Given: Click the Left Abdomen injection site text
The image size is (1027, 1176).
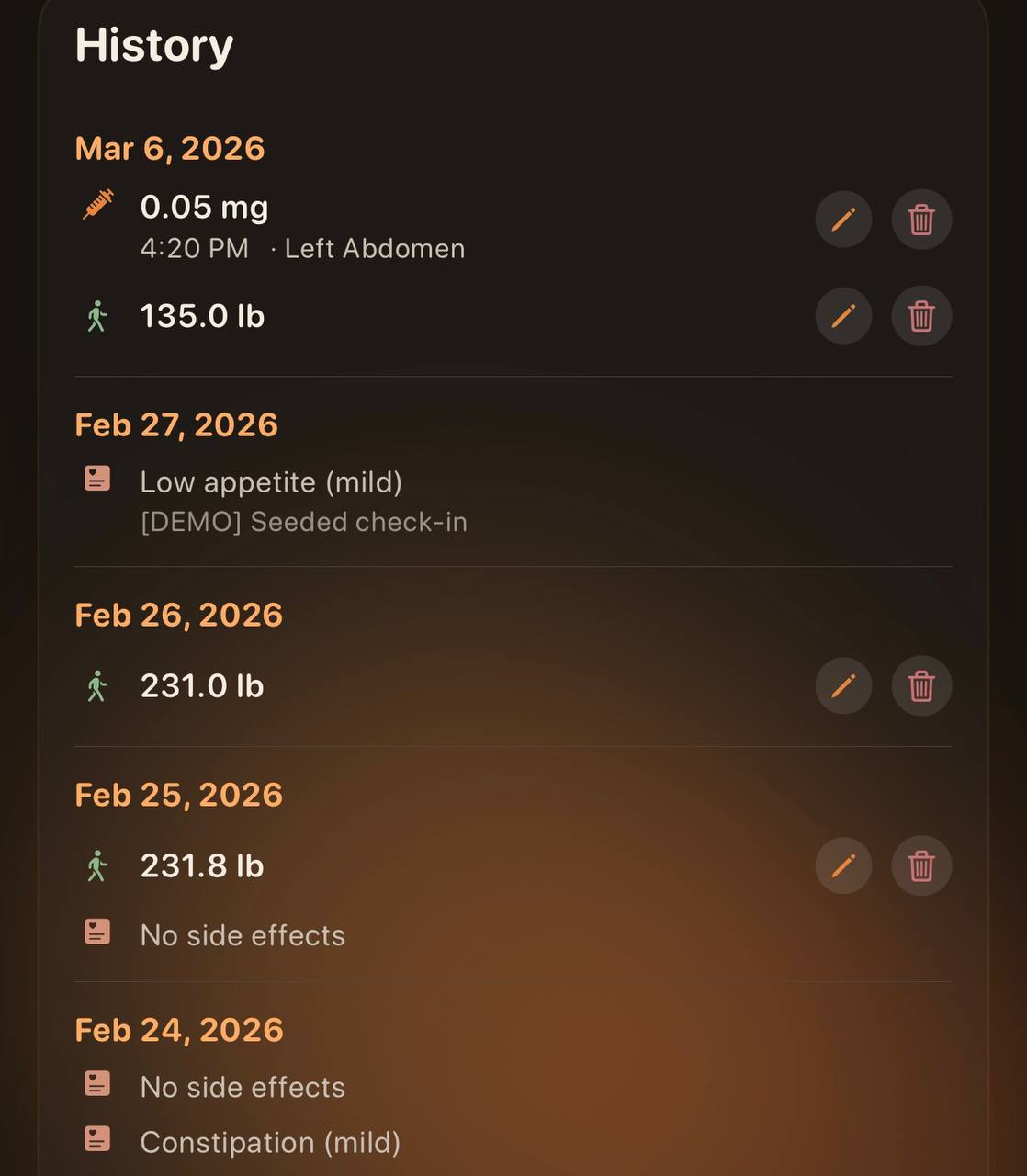Looking at the screenshot, I should 375,249.
